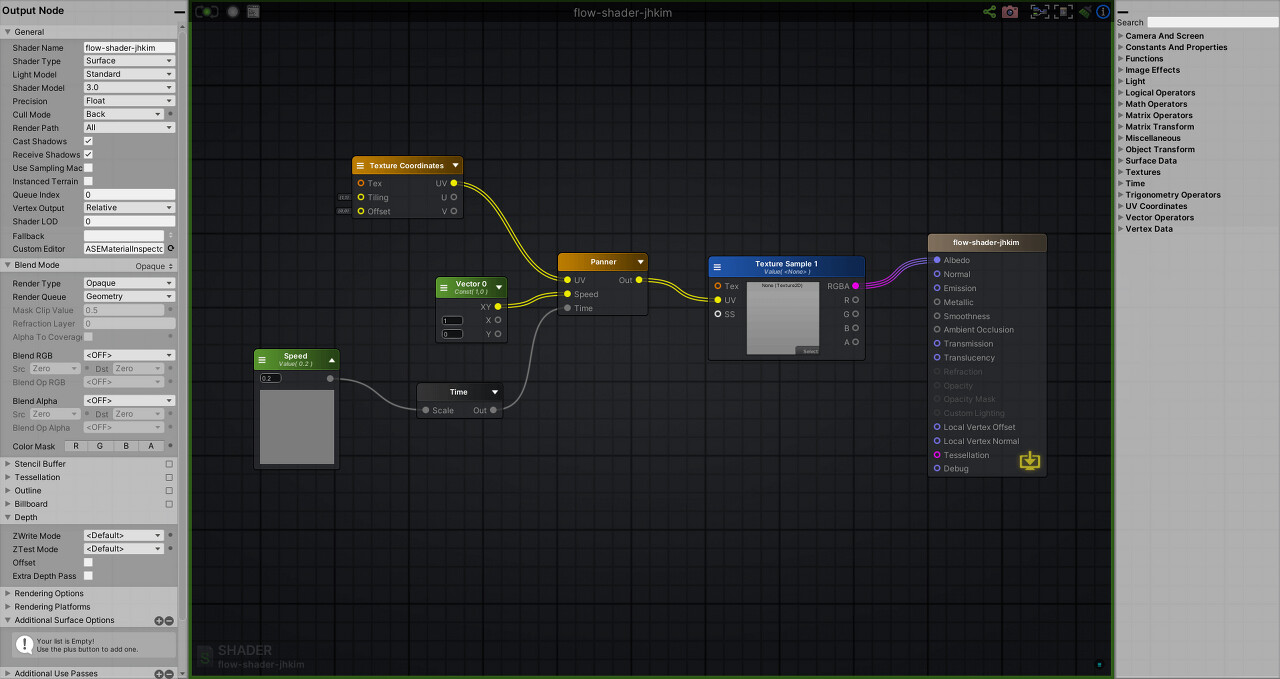This screenshot has height=679, width=1280.
Task: Take a screenshot of the shader graph
Action: (x=1010, y=12)
